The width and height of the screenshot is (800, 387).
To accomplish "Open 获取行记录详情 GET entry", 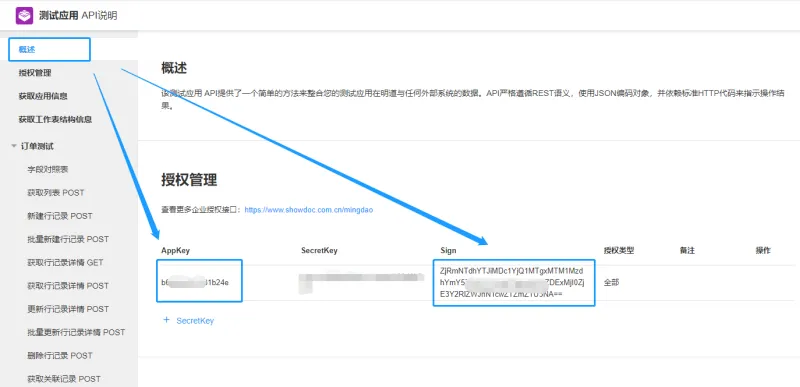I will [65, 263].
